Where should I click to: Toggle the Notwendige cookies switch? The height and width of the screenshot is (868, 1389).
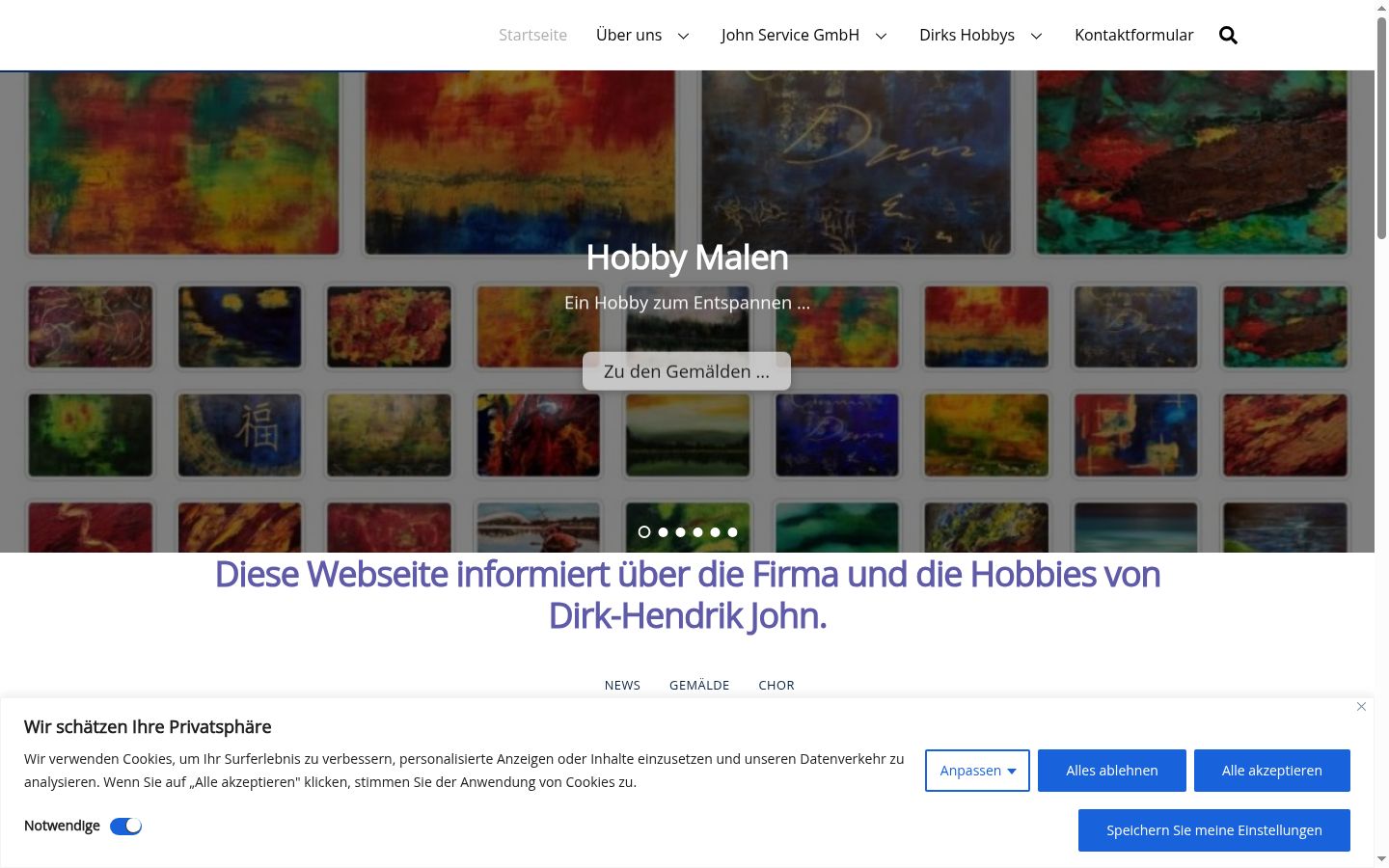(x=125, y=827)
